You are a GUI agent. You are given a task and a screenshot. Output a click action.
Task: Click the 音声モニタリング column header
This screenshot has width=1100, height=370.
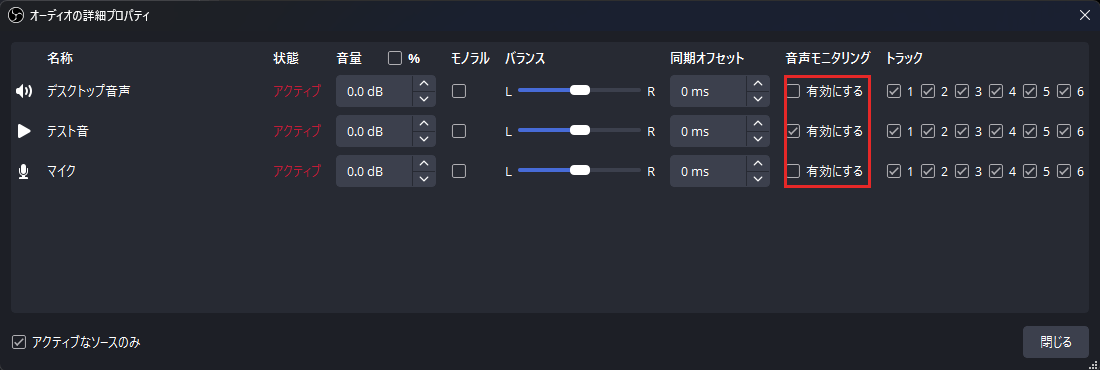point(828,58)
